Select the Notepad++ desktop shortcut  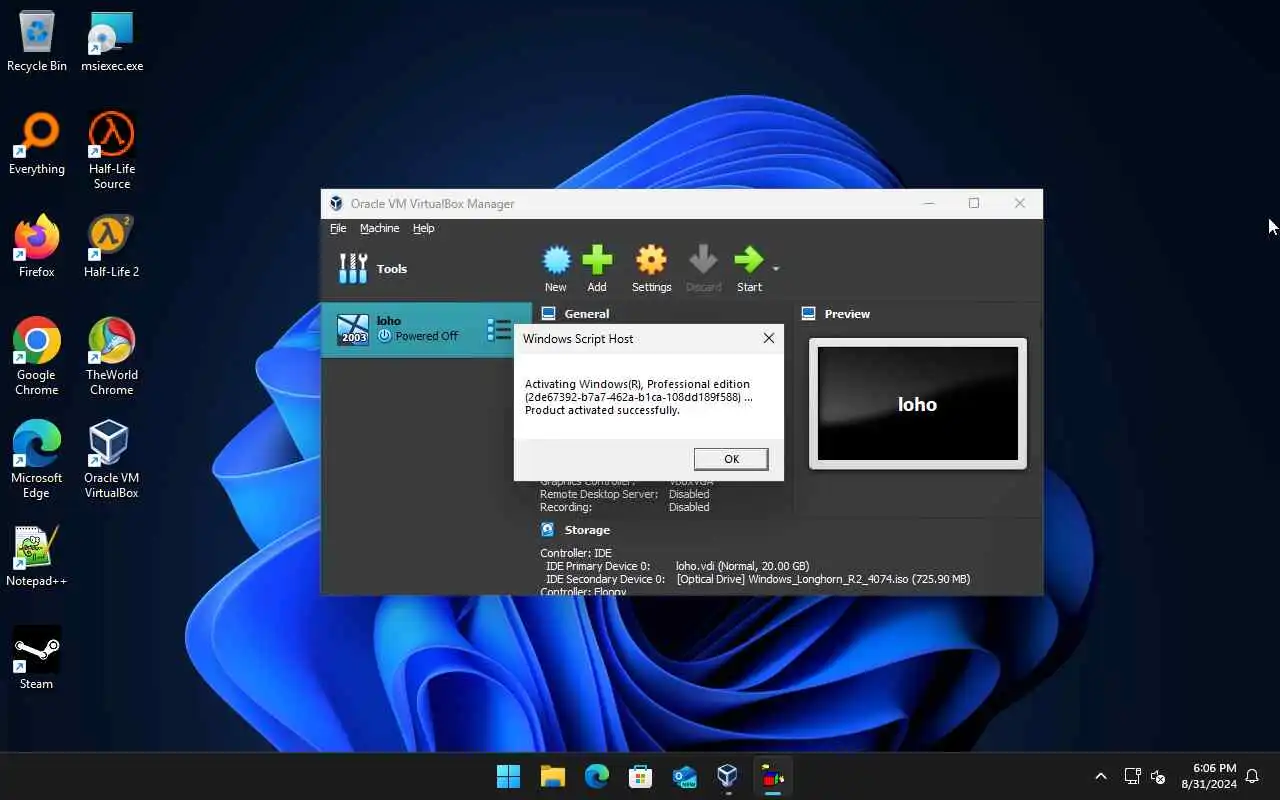click(x=37, y=556)
